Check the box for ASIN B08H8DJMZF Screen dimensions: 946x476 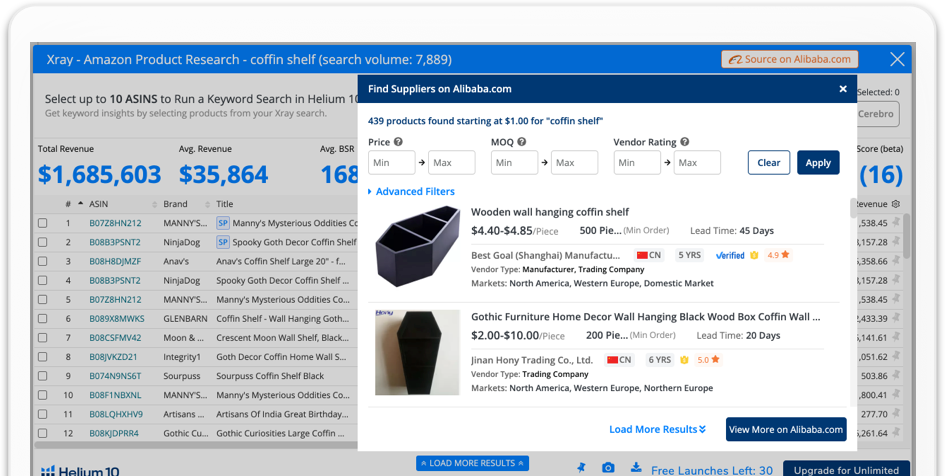43,261
